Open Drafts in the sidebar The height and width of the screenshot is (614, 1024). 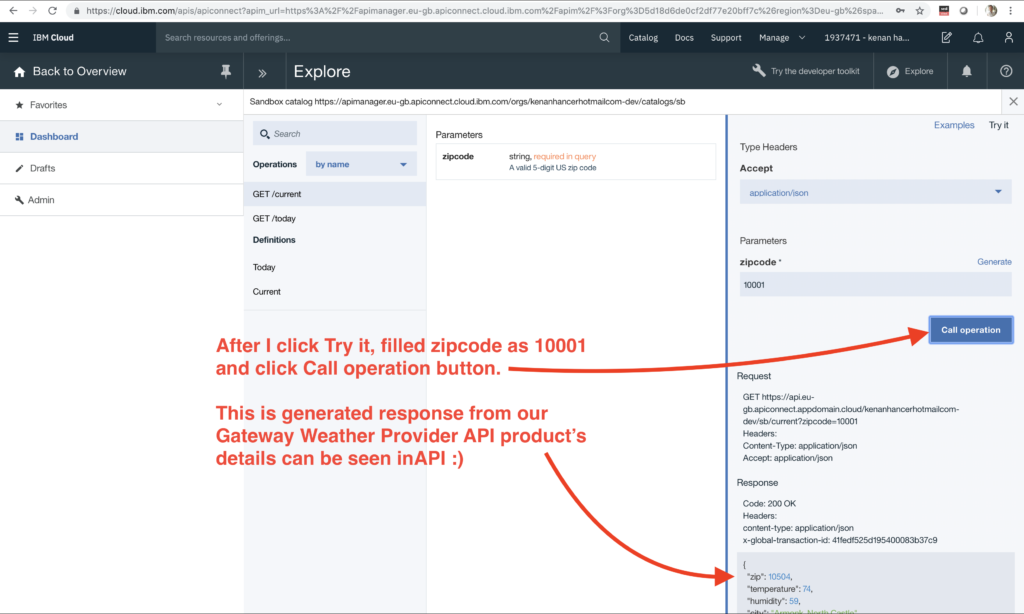point(121,168)
